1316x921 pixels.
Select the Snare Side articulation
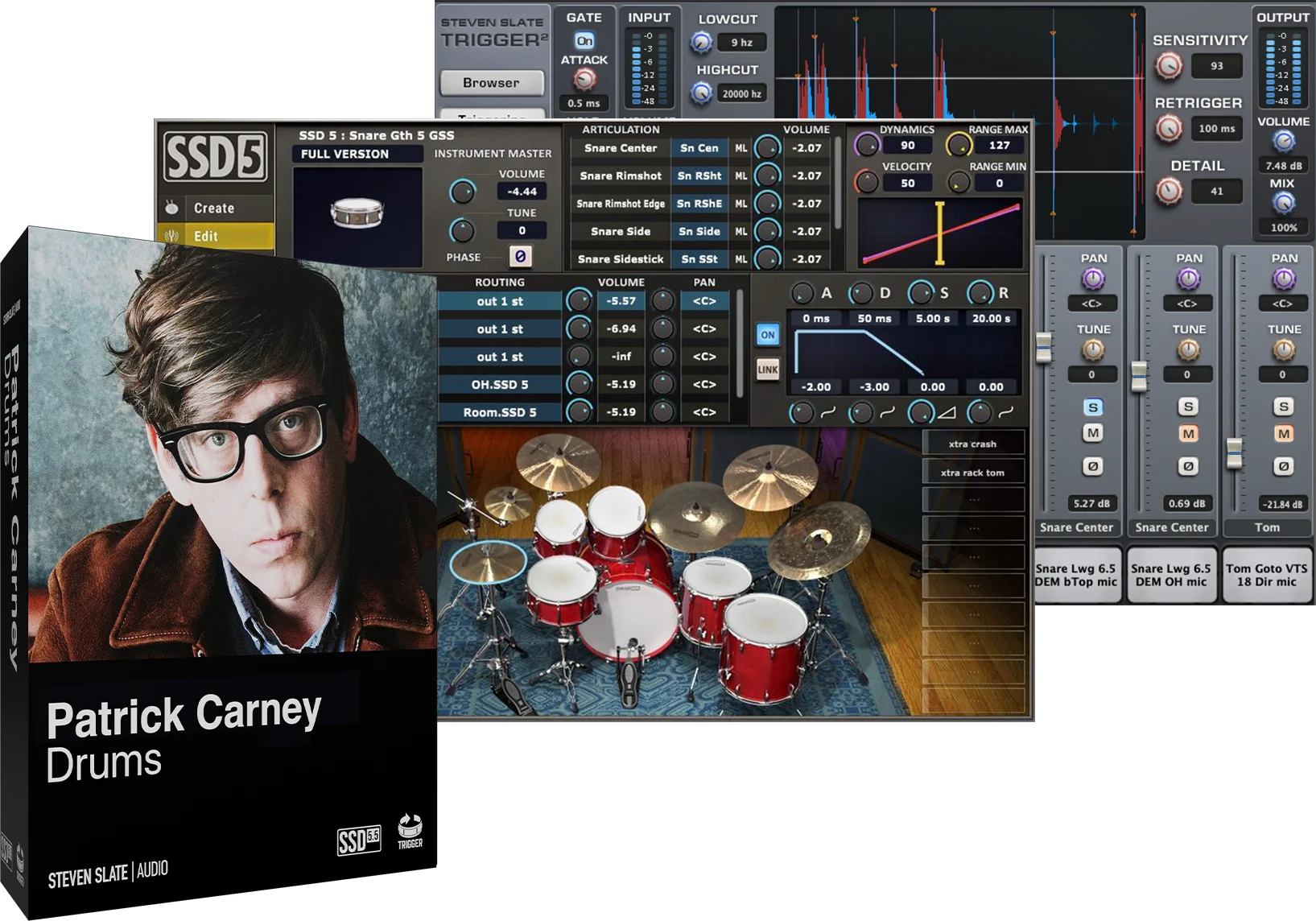[x=621, y=231]
